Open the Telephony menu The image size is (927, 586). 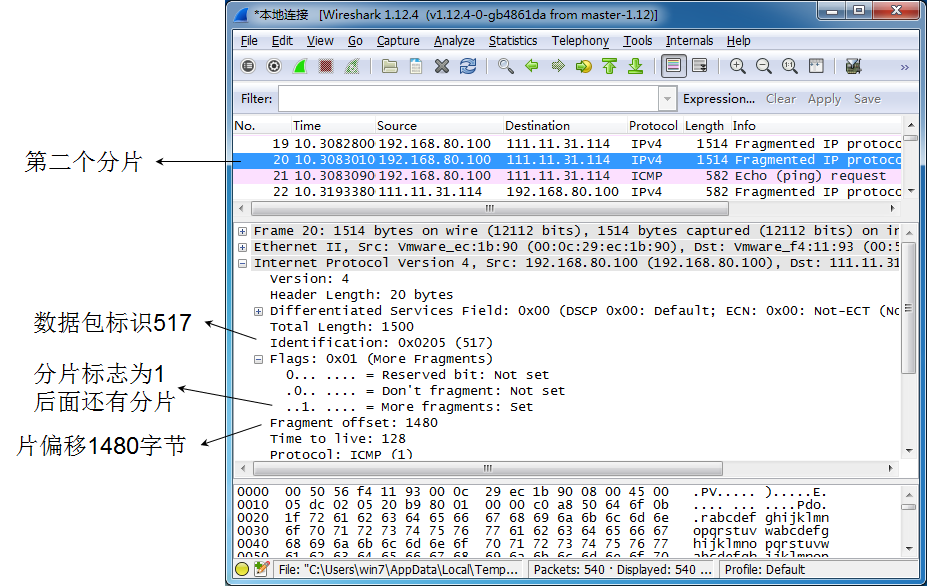point(580,41)
